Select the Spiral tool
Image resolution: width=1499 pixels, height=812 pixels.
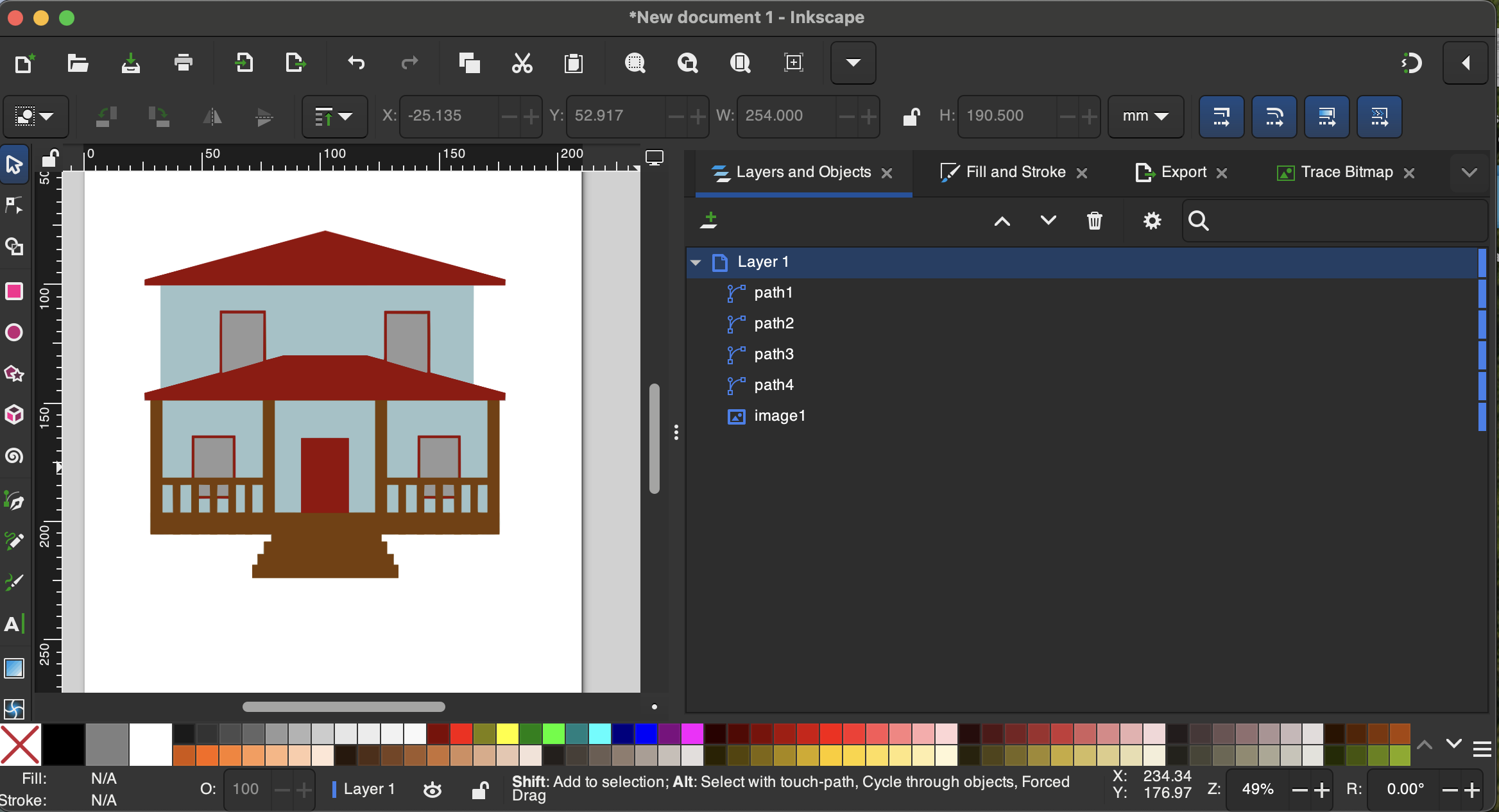14,457
